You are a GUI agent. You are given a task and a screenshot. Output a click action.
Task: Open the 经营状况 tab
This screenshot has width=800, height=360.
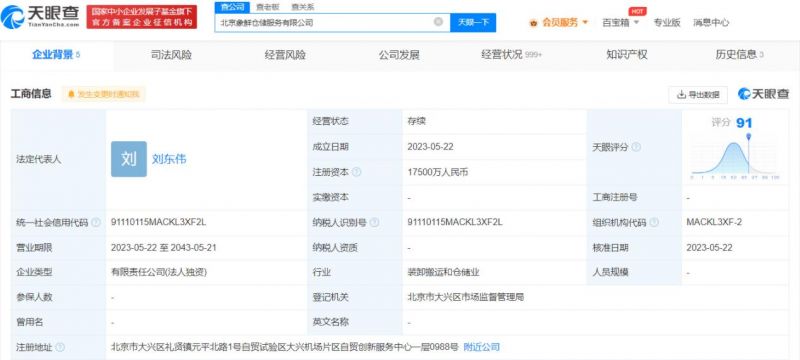point(511,55)
